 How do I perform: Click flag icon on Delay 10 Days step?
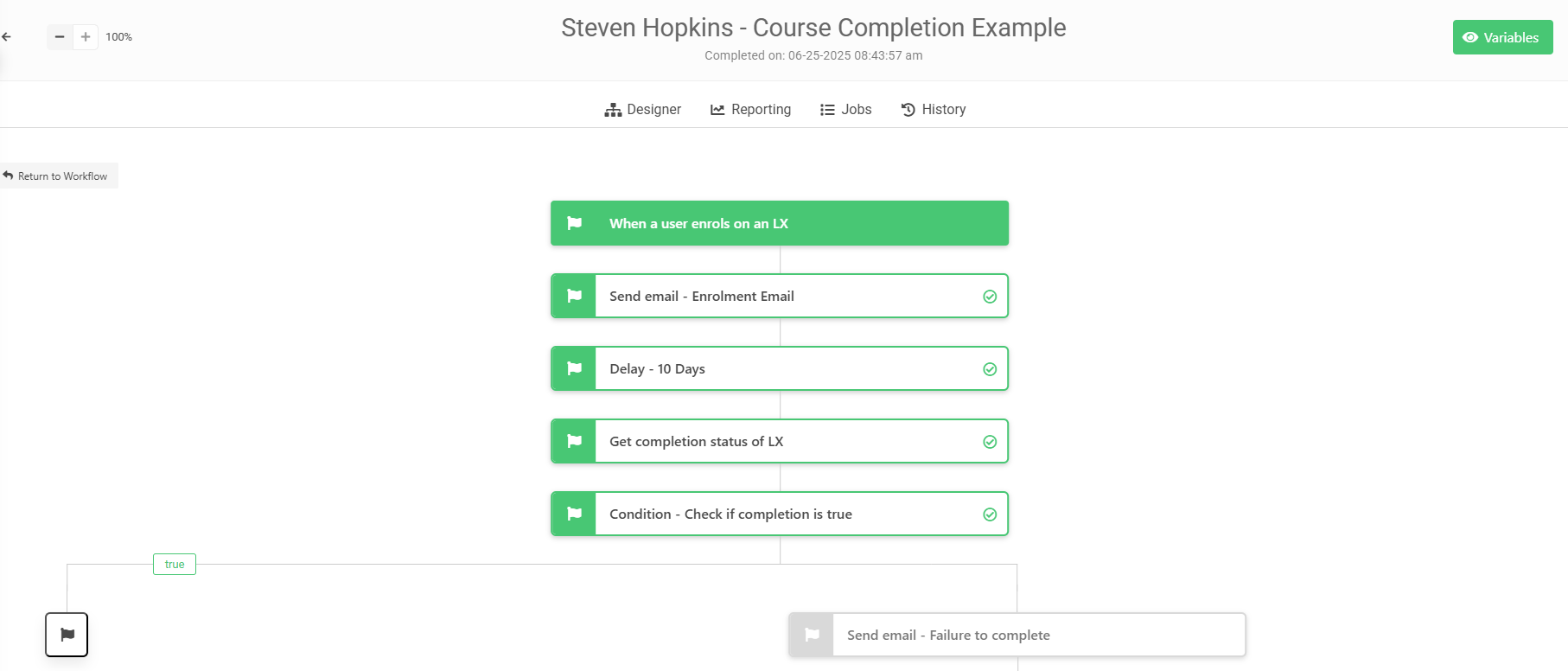[574, 368]
